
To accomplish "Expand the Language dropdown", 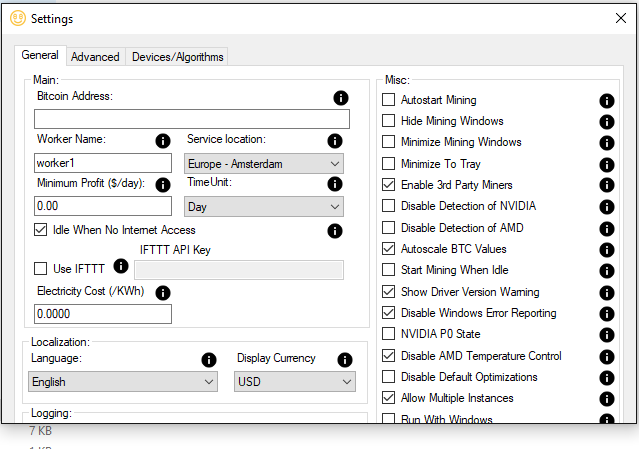I will (x=123, y=381).
